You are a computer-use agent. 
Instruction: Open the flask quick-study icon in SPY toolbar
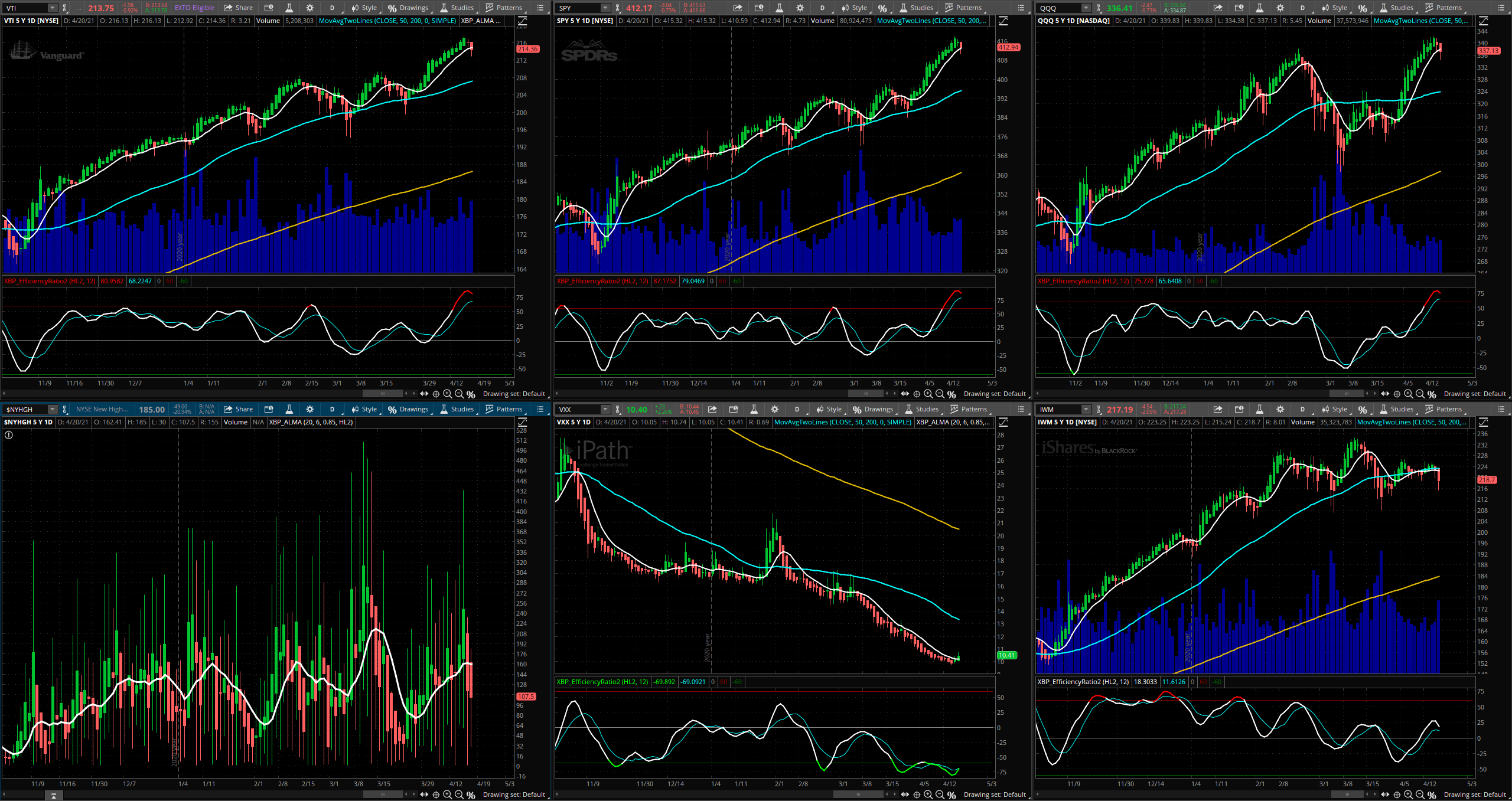[780, 8]
